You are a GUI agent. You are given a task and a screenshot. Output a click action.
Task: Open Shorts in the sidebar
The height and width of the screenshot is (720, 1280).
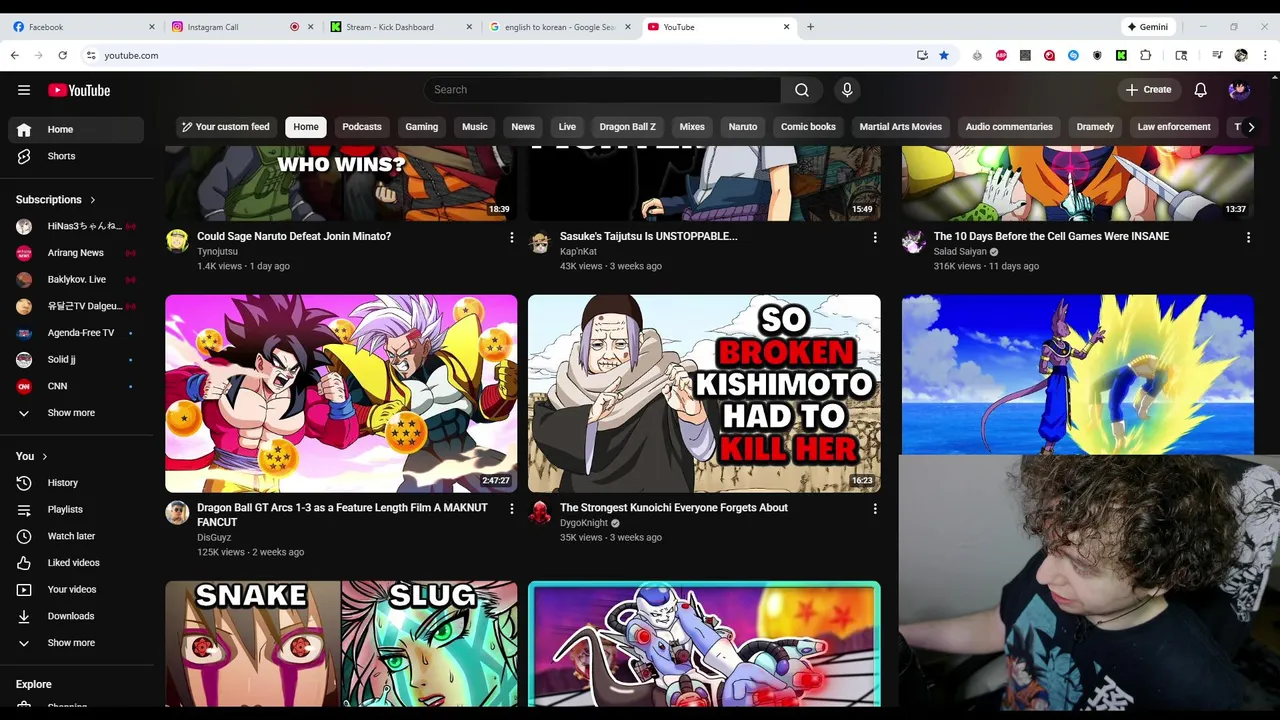pos(76,156)
